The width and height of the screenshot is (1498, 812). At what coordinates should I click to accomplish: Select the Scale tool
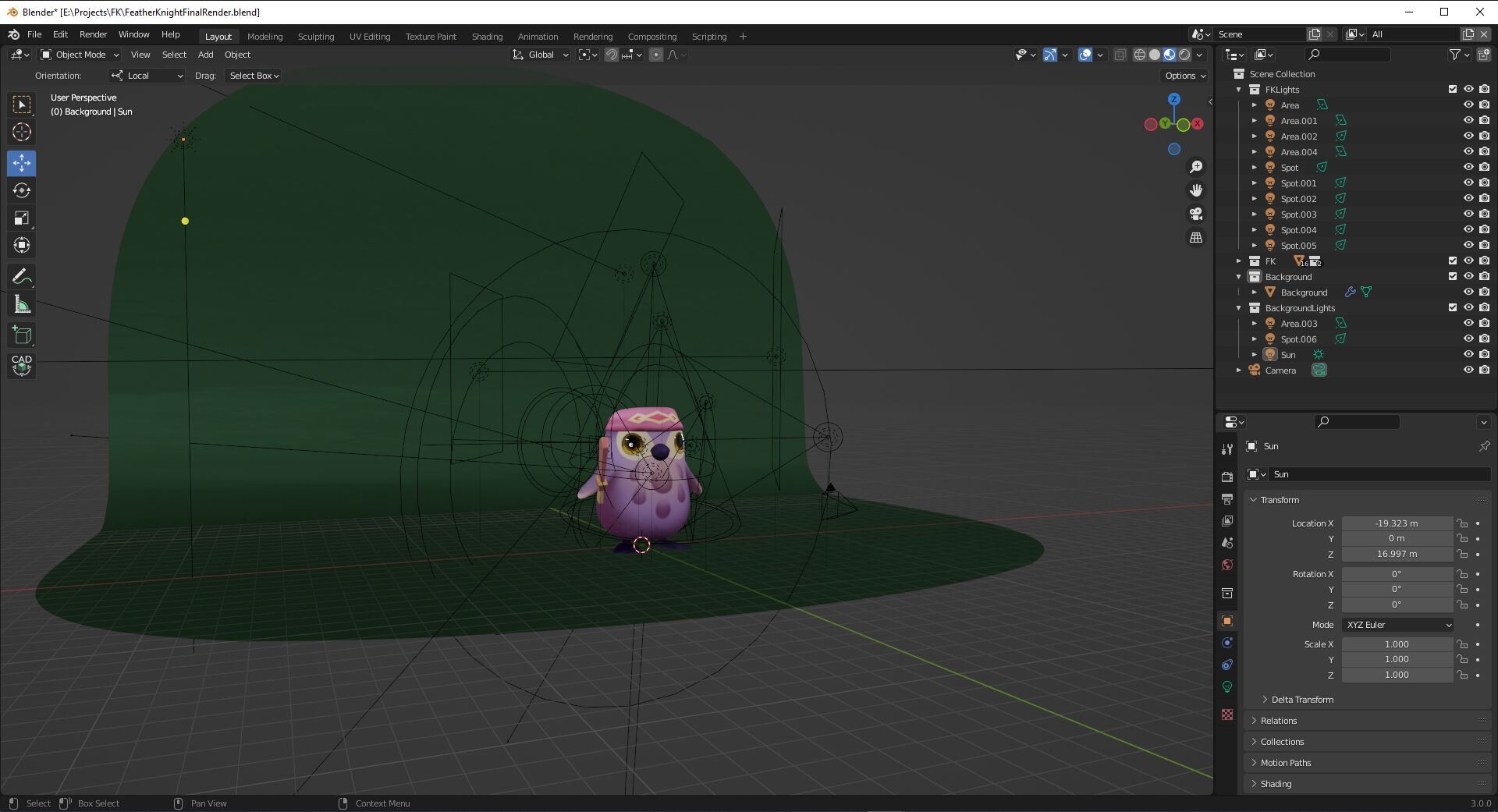click(x=22, y=218)
